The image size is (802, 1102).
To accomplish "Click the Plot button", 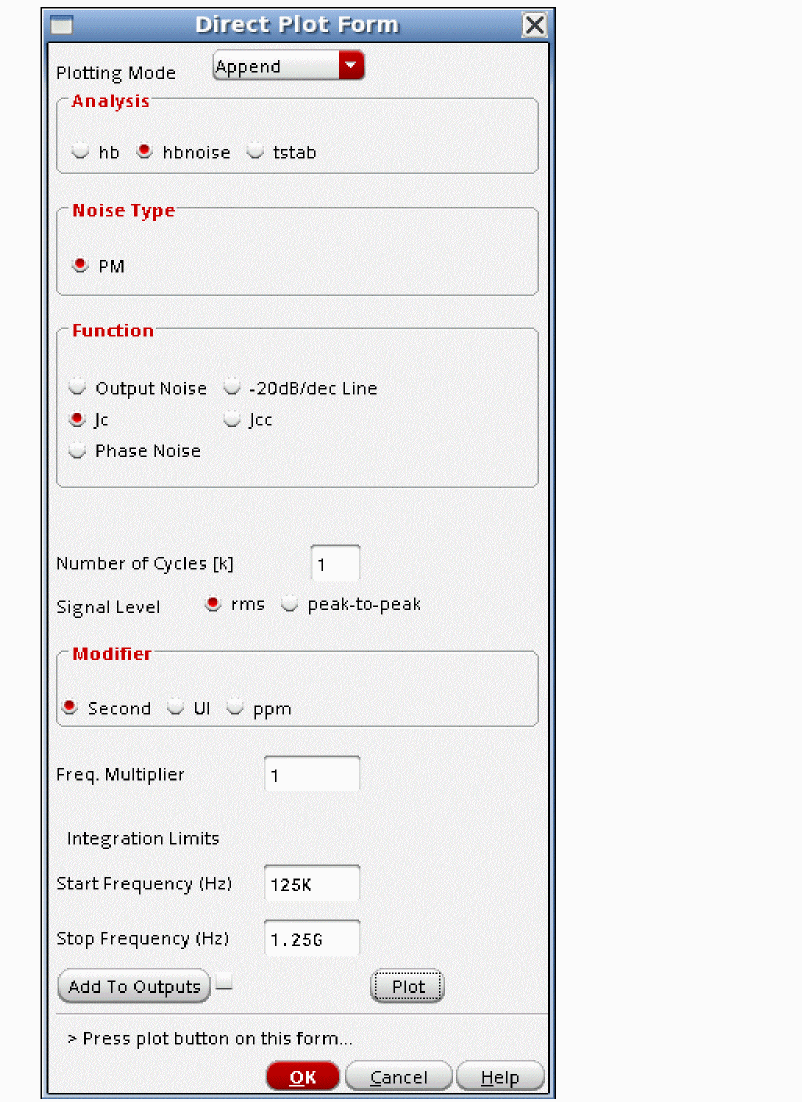I will 408,987.
